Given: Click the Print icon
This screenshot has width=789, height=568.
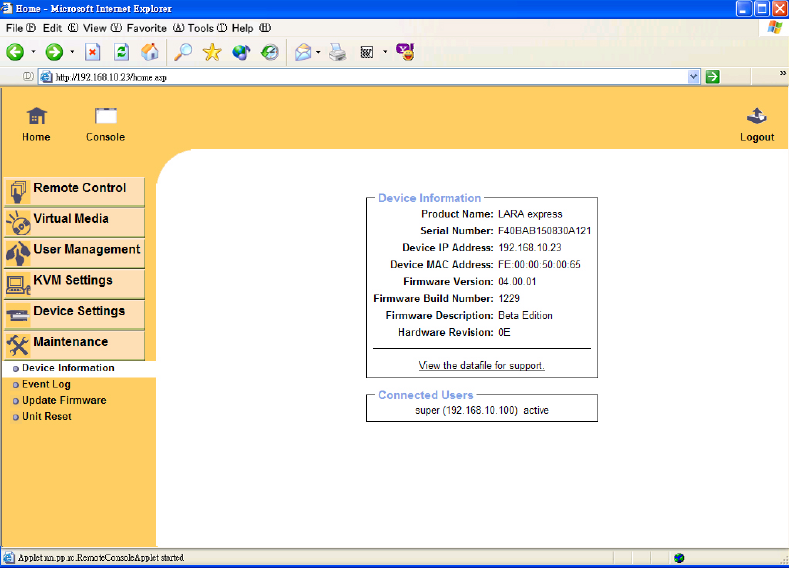Looking at the screenshot, I should 338,52.
